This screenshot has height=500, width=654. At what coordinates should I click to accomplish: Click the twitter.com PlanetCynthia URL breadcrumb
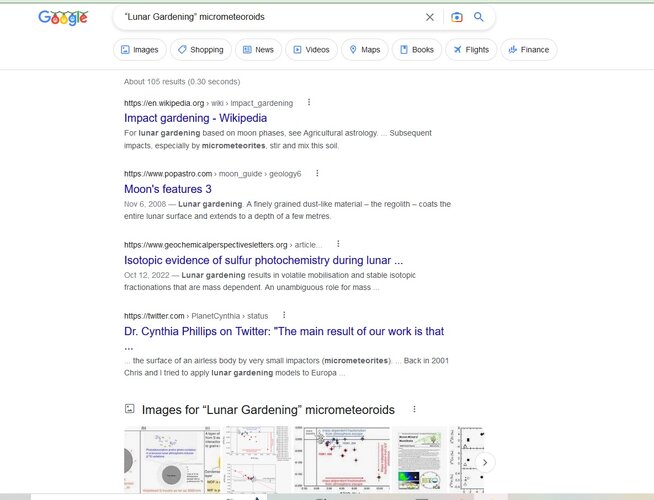(196, 316)
